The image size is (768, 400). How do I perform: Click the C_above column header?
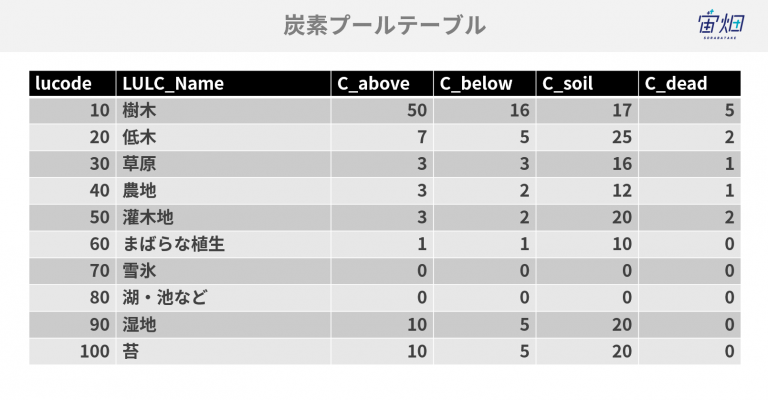click(x=382, y=83)
